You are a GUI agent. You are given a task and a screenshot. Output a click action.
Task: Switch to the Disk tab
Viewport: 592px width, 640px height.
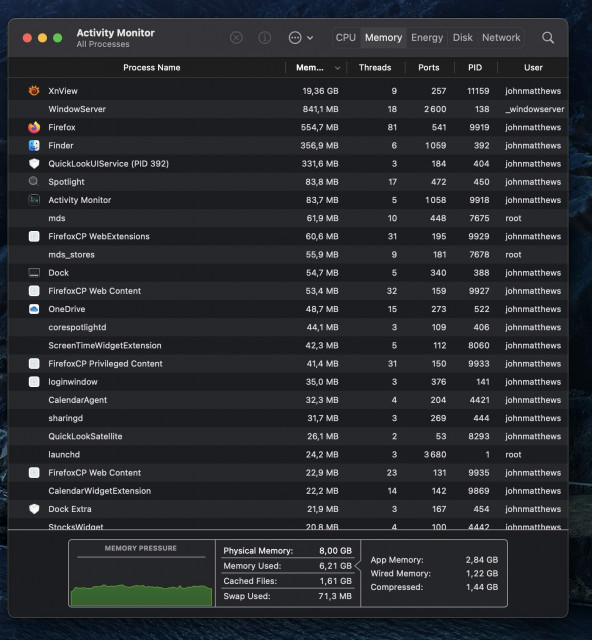click(463, 38)
